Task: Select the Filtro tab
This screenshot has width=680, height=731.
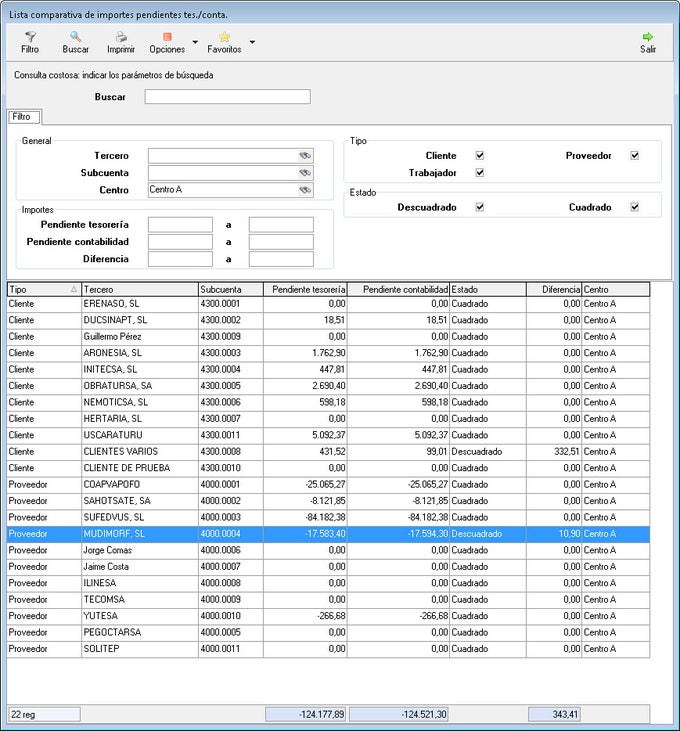Action: (x=24, y=117)
